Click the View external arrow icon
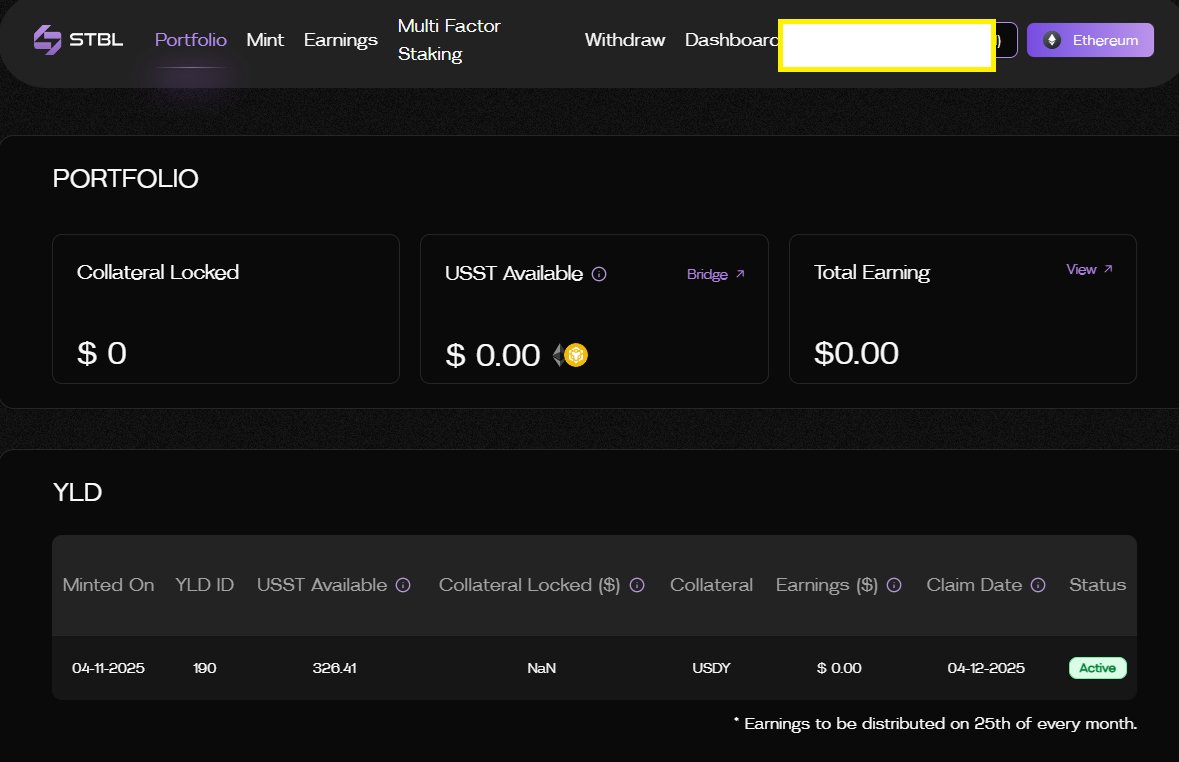 click(x=1108, y=269)
